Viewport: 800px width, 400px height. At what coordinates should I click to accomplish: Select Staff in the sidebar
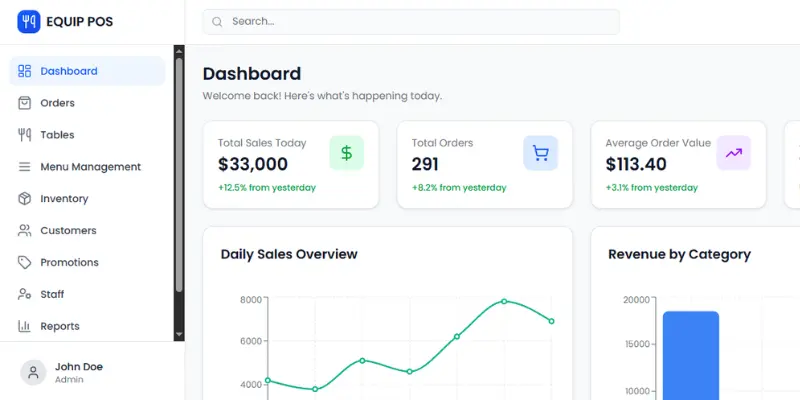click(52, 295)
